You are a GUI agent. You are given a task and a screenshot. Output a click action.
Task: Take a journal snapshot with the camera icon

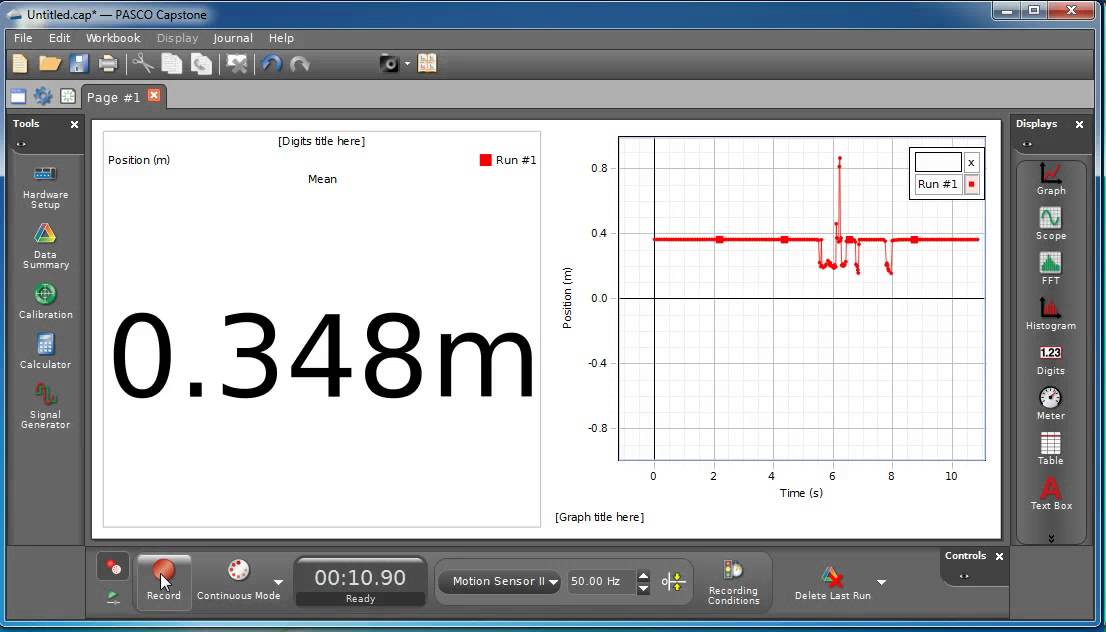[389, 63]
